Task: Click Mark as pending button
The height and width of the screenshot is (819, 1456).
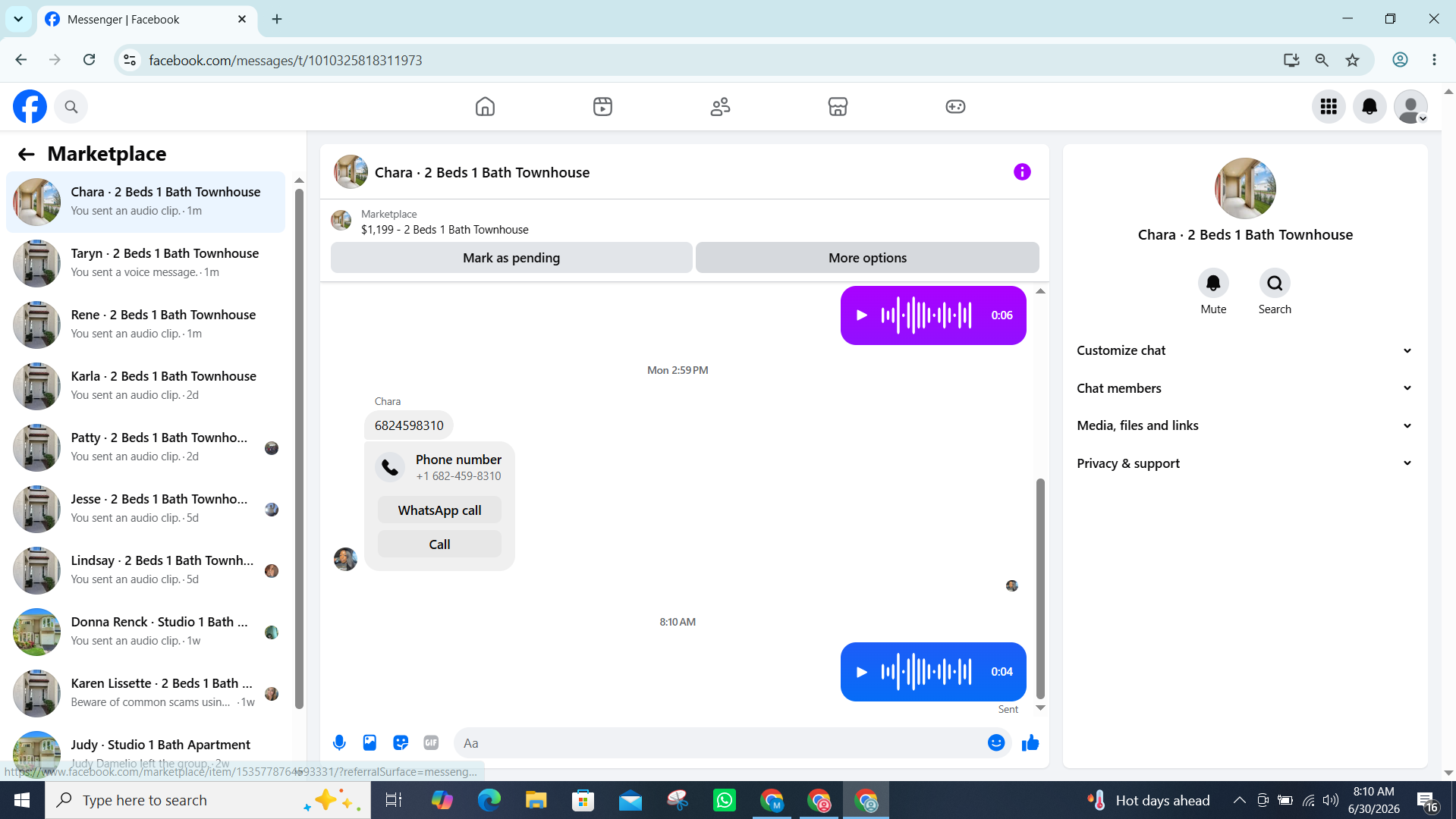Action: point(511,258)
